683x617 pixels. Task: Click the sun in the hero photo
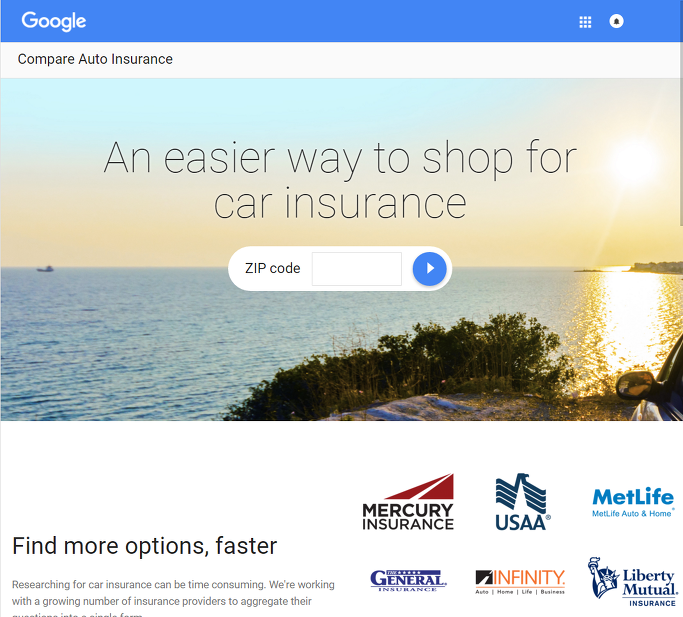coord(632,161)
